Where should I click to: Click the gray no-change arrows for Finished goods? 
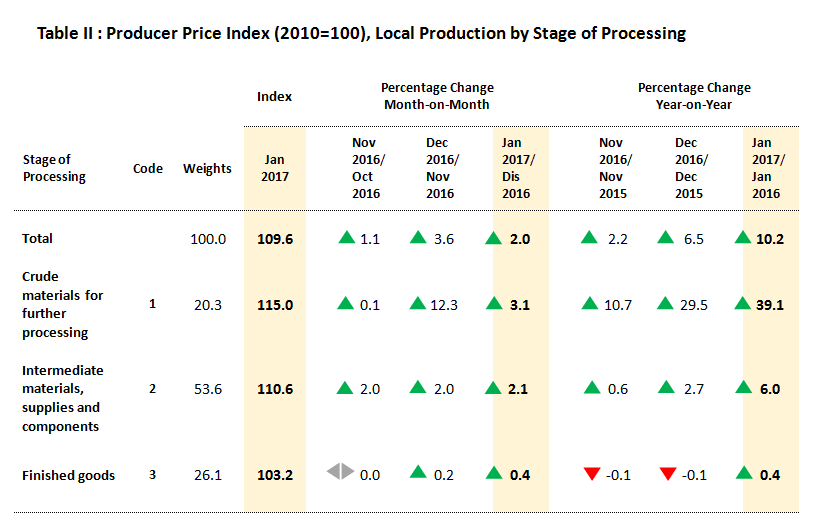point(340,472)
